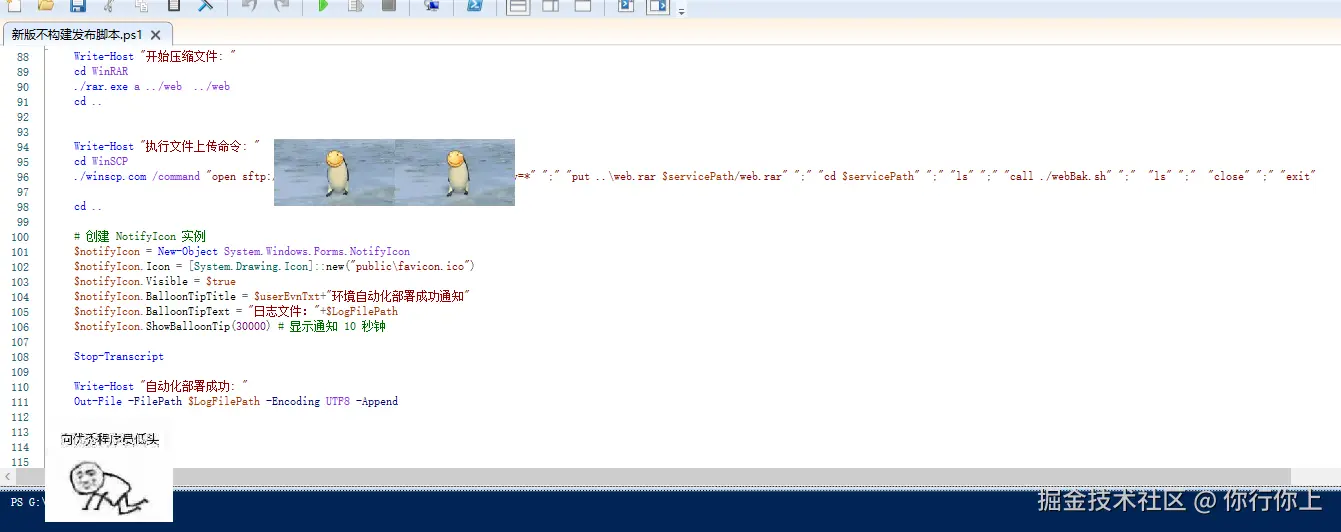Image resolution: width=1341 pixels, height=532 pixels.
Task: Clear the console pane with the wiper icon
Action: click(x=205, y=6)
